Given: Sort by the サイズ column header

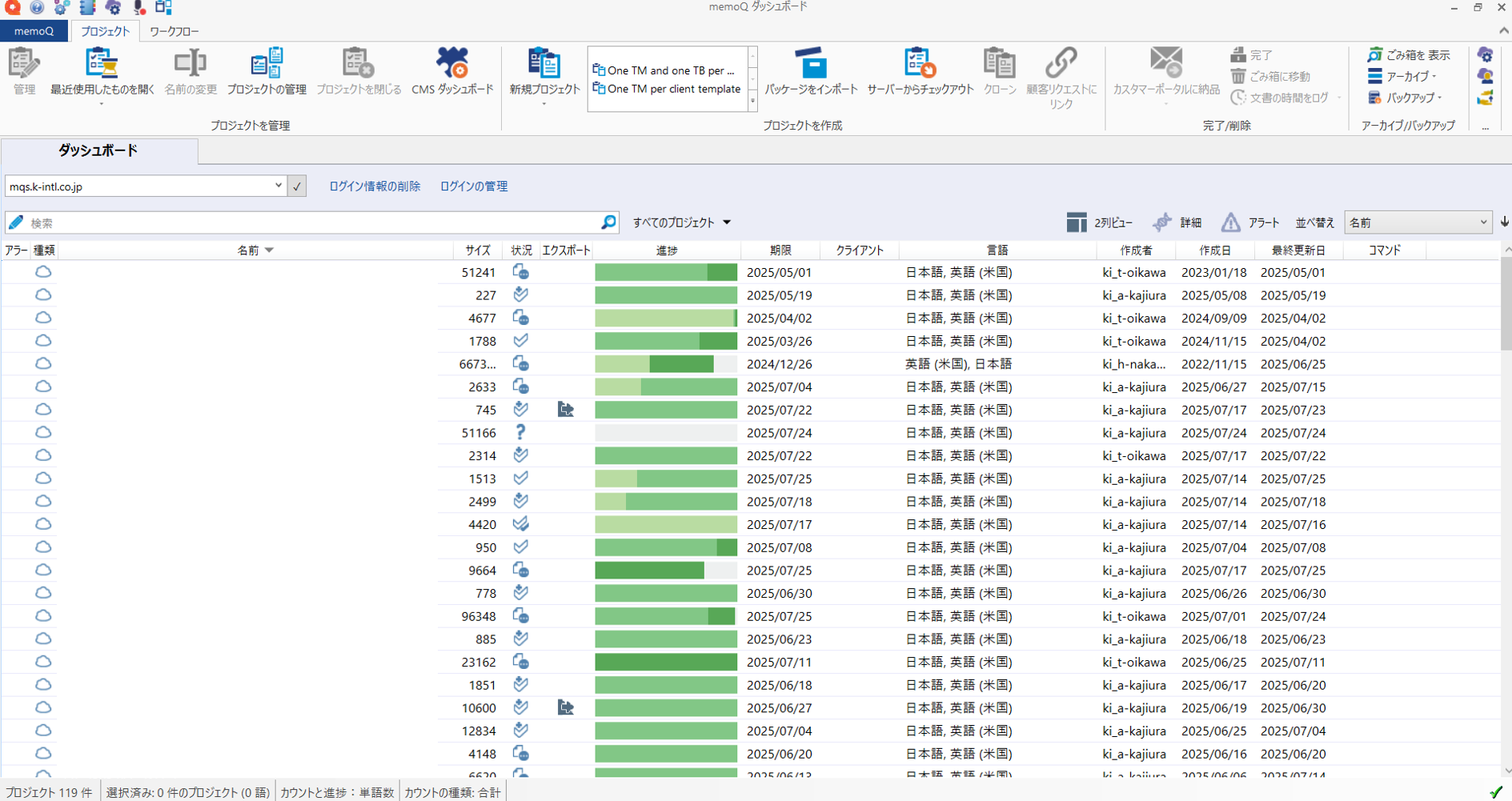Looking at the screenshot, I should point(478,250).
